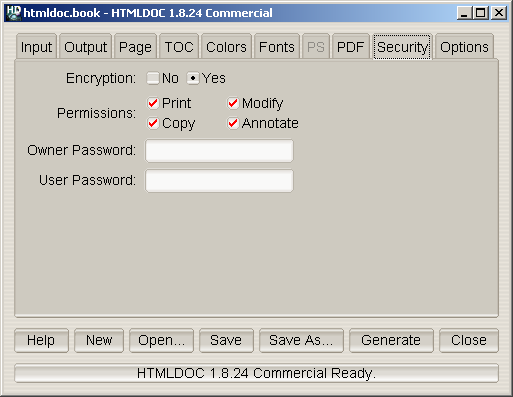This screenshot has height=397, width=513.
Task: Open the Output tab
Action: pos(85,47)
